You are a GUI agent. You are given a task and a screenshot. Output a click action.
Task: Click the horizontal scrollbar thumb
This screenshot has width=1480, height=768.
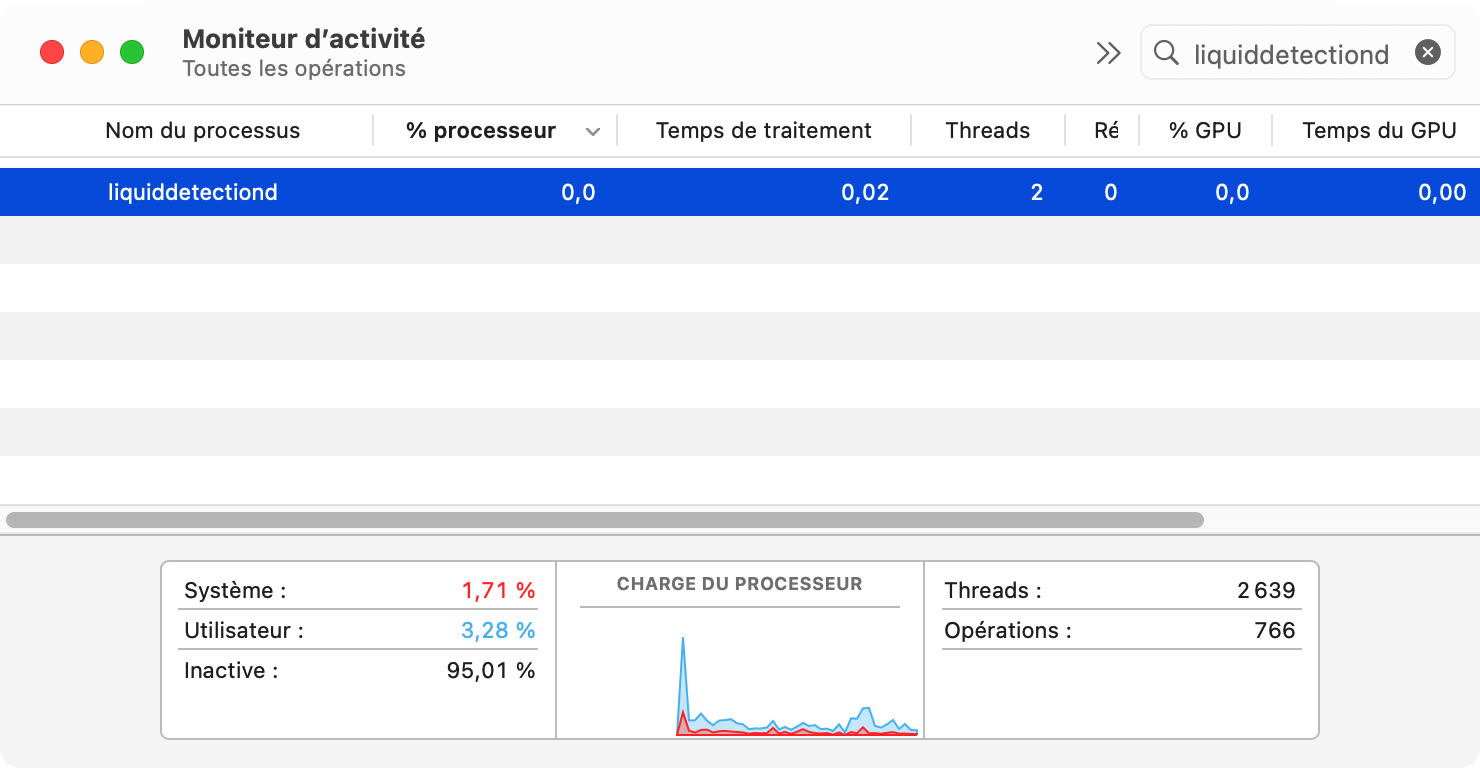pyautogui.click(x=605, y=520)
